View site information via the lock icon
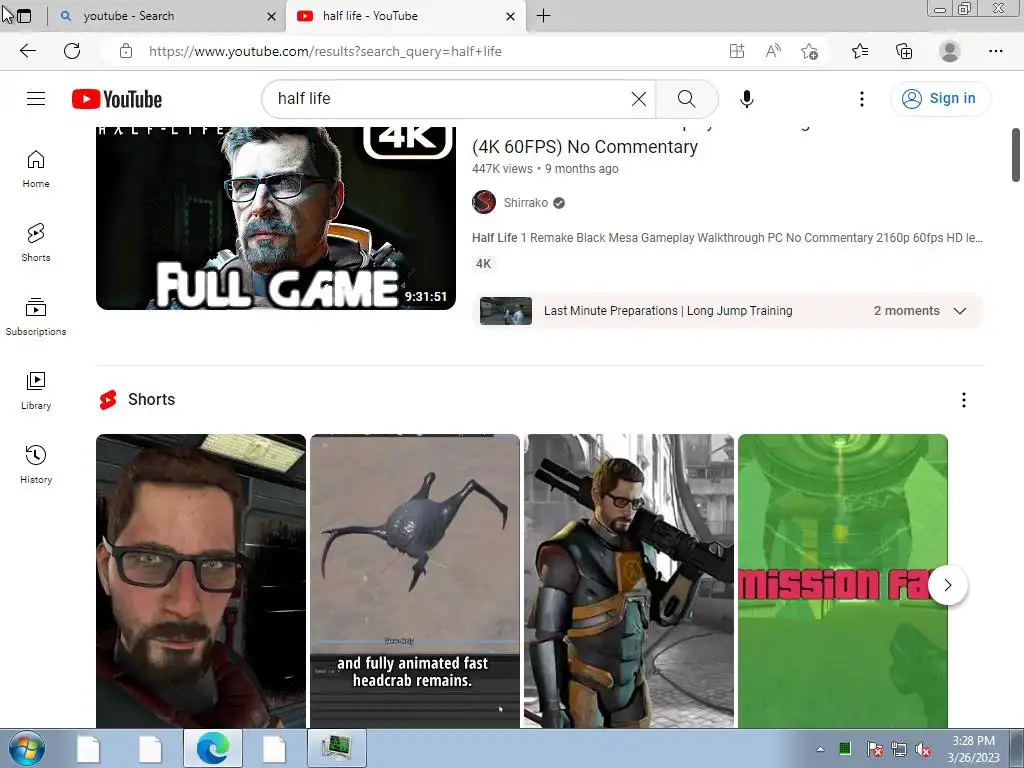Screen dimensions: 1024x768 click(x=126, y=51)
